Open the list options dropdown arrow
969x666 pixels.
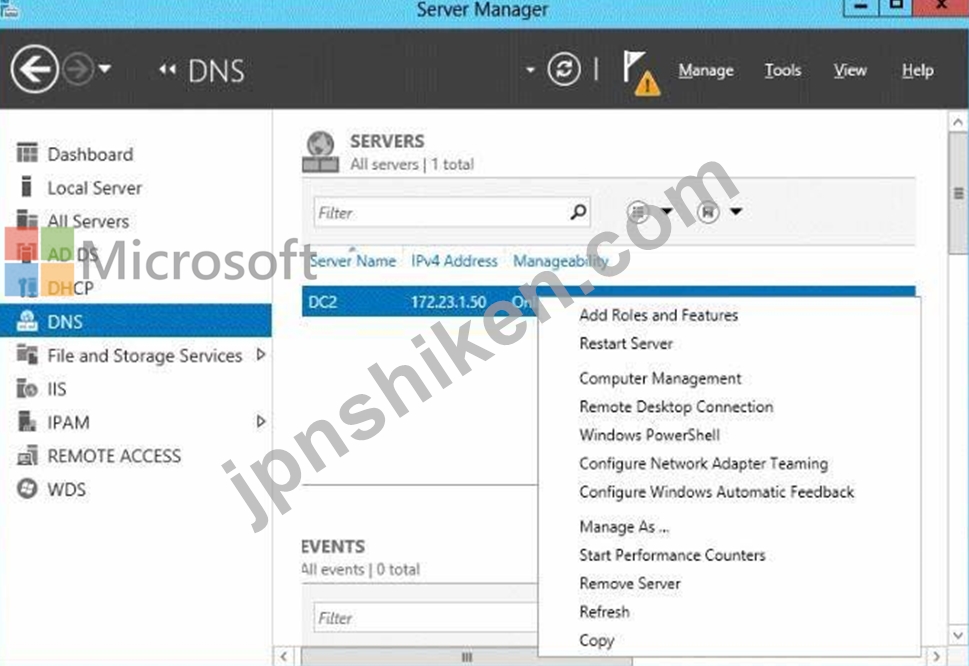666,212
